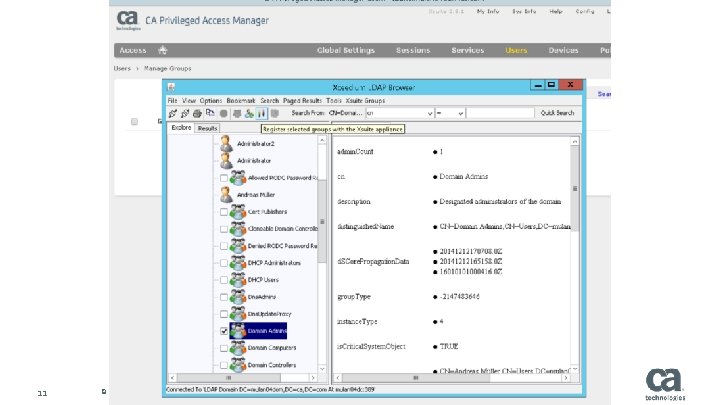Screen dimensions: 720x405
Task: Click attributes panel scroll right arrow
Action: 566,378
